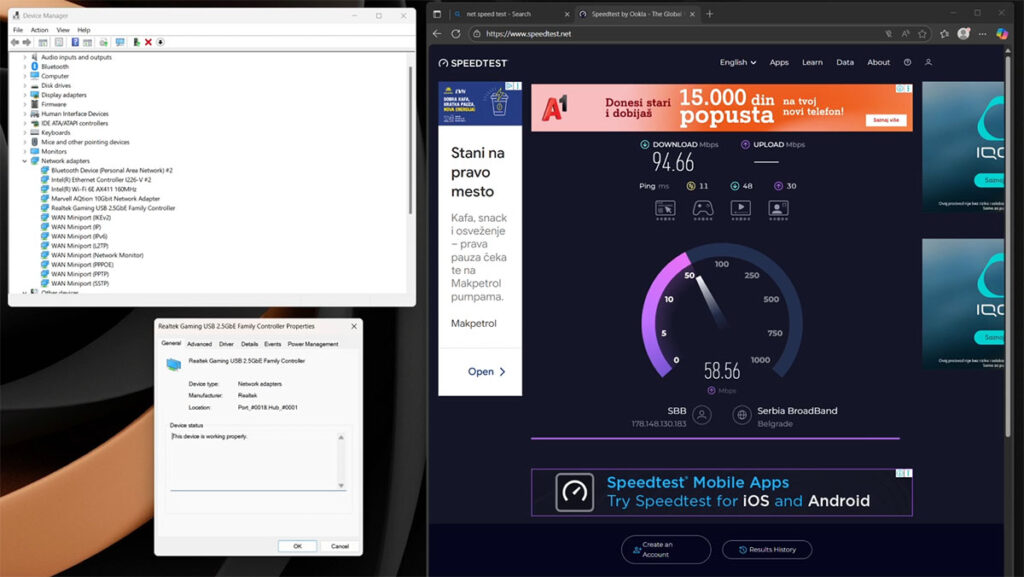Open the Edge tab actions menu icon
The width and height of the screenshot is (1024, 577).
[x=437, y=14]
